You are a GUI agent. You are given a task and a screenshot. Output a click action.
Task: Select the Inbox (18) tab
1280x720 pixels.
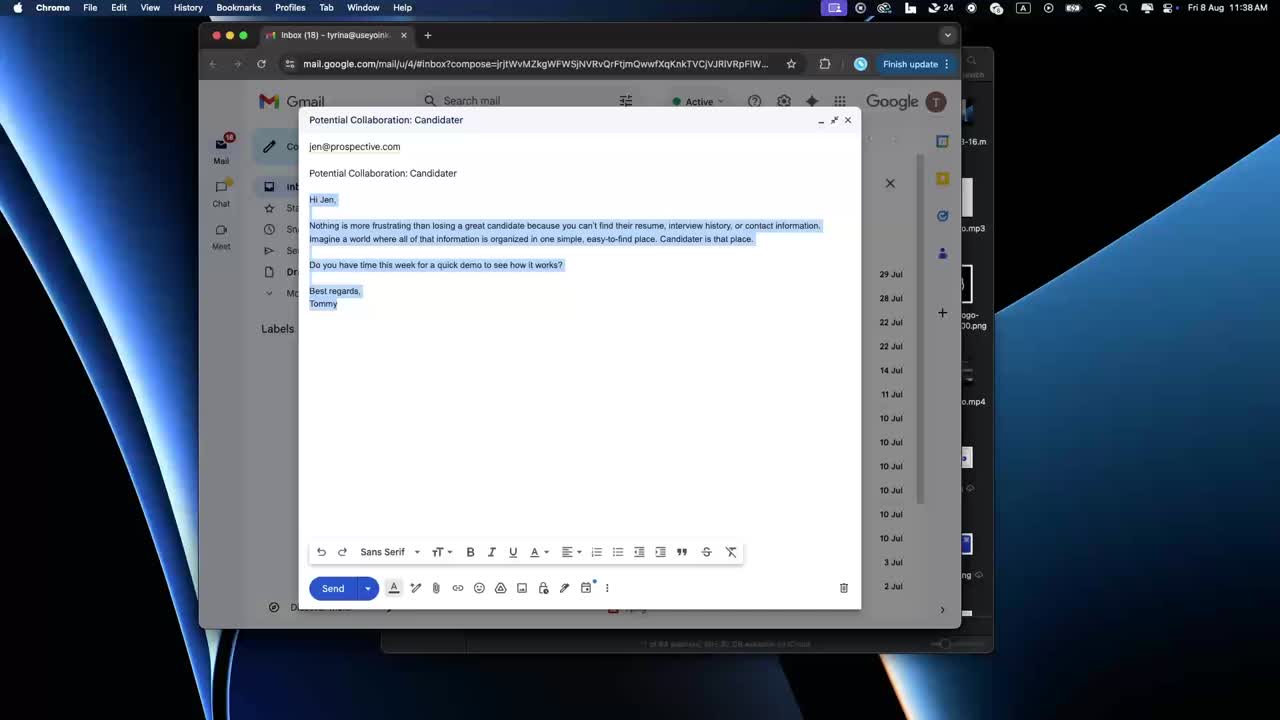337,35
